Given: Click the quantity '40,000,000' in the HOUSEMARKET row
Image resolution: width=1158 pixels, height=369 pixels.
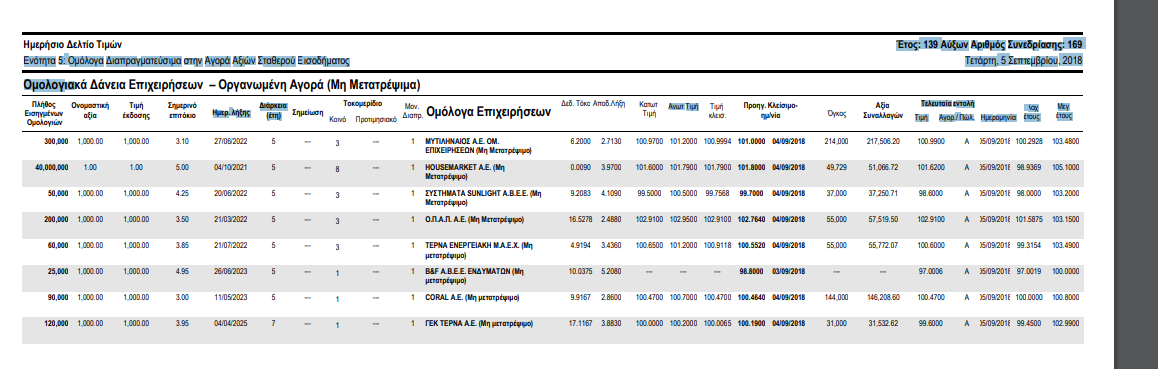Looking at the screenshot, I should click(x=52, y=168).
